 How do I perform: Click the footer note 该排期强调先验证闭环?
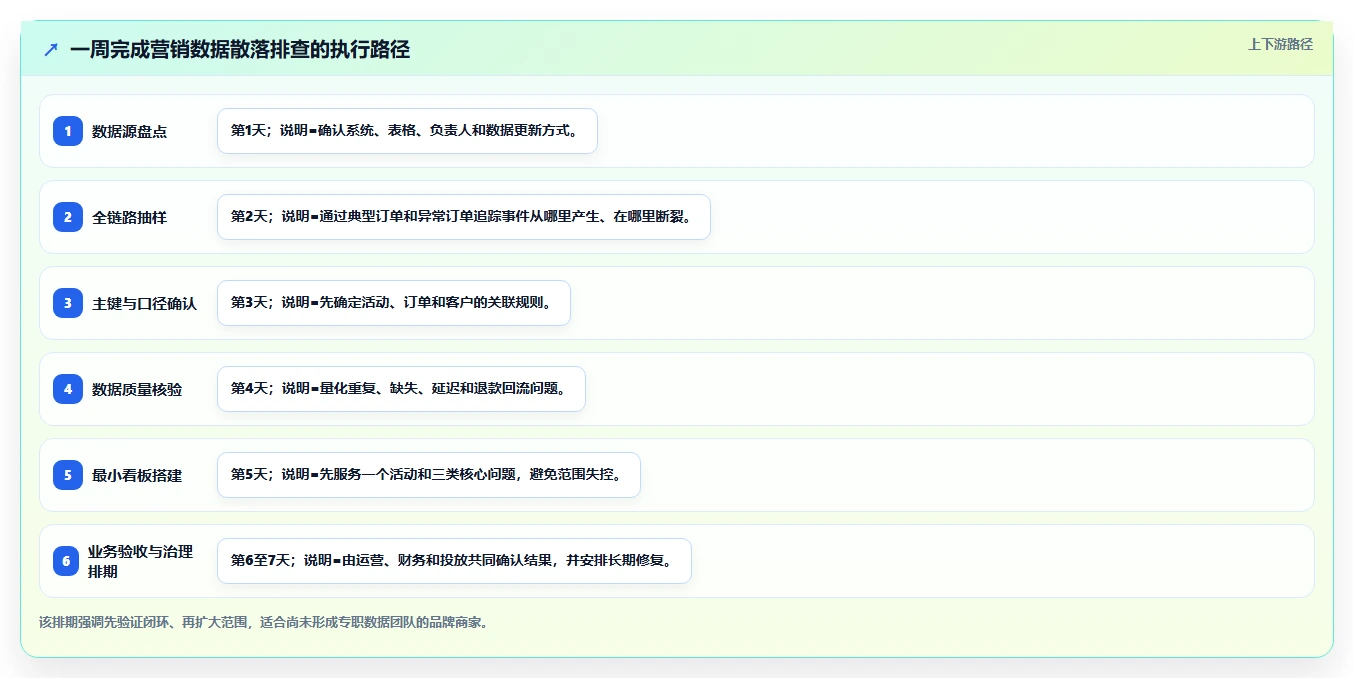(263, 622)
